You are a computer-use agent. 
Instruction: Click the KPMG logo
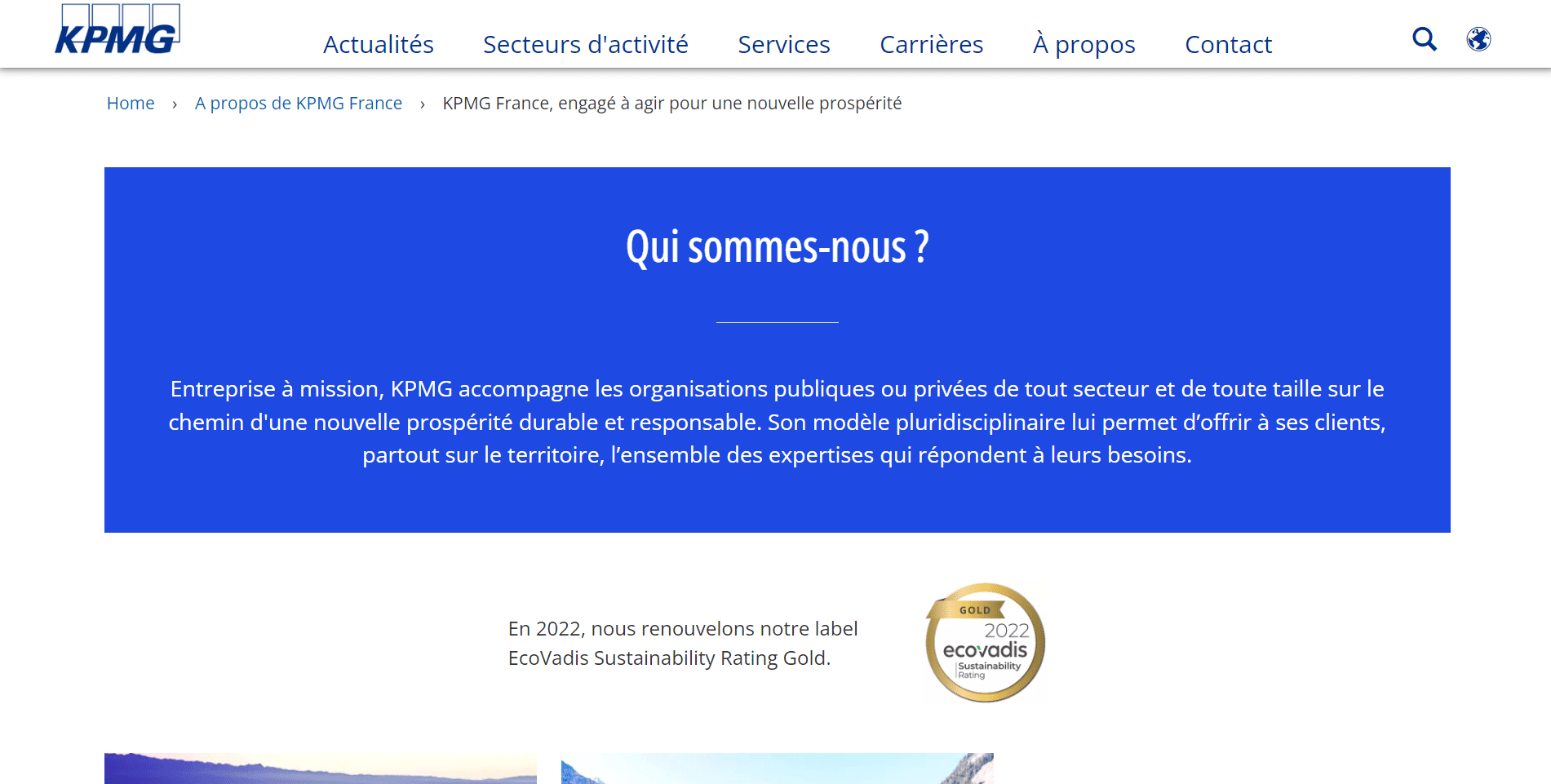point(117,29)
